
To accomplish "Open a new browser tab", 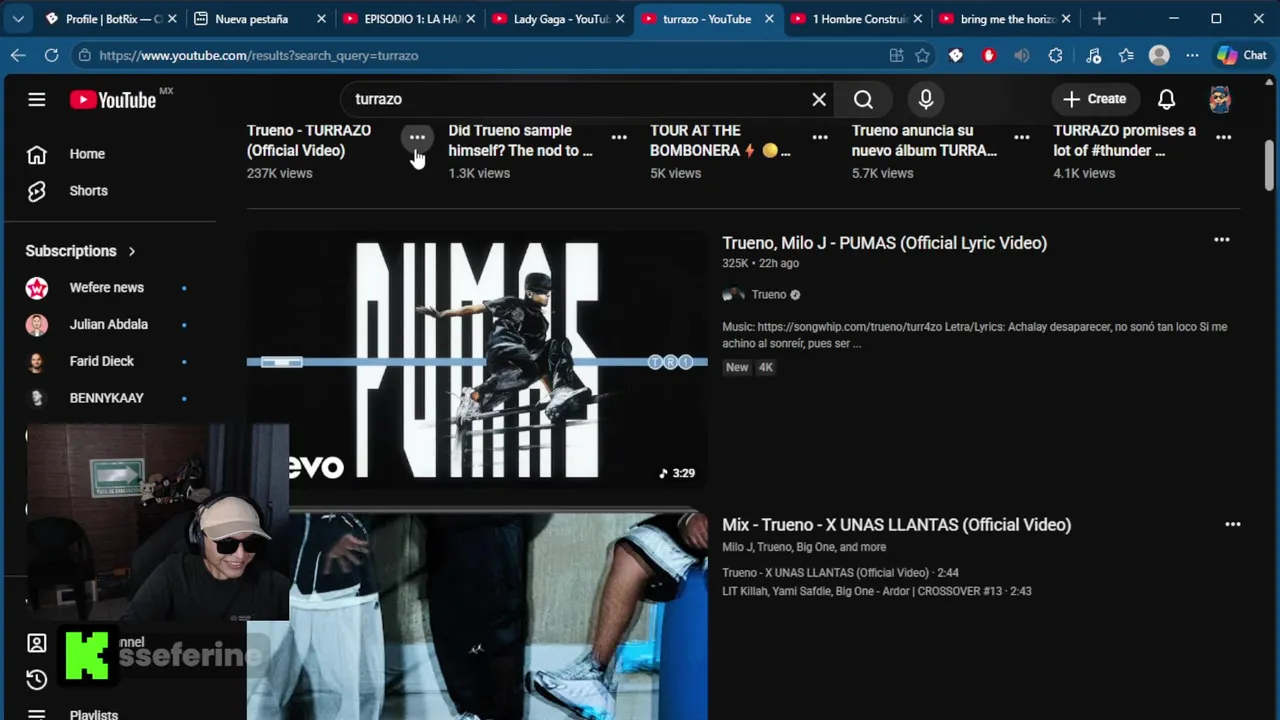I will click(1099, 18).
